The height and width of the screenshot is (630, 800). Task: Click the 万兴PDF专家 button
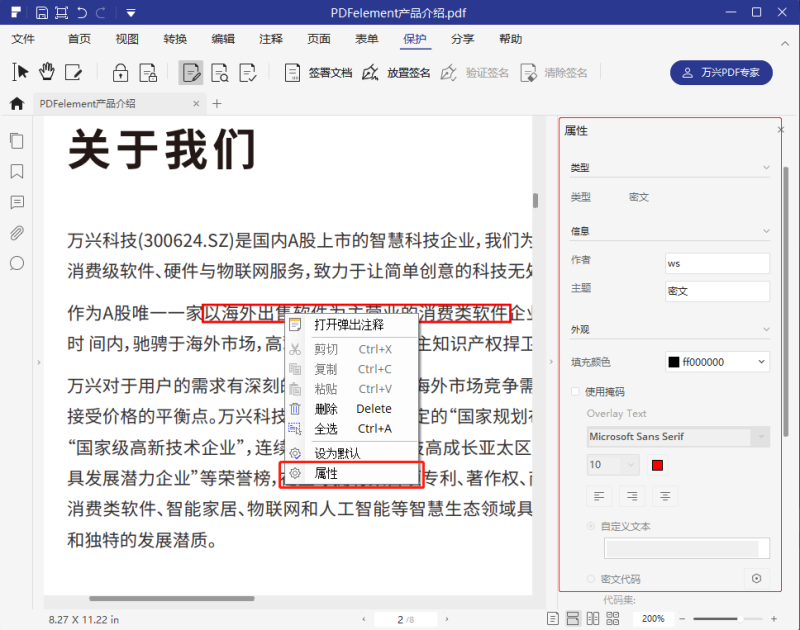[x=721, y=72]
